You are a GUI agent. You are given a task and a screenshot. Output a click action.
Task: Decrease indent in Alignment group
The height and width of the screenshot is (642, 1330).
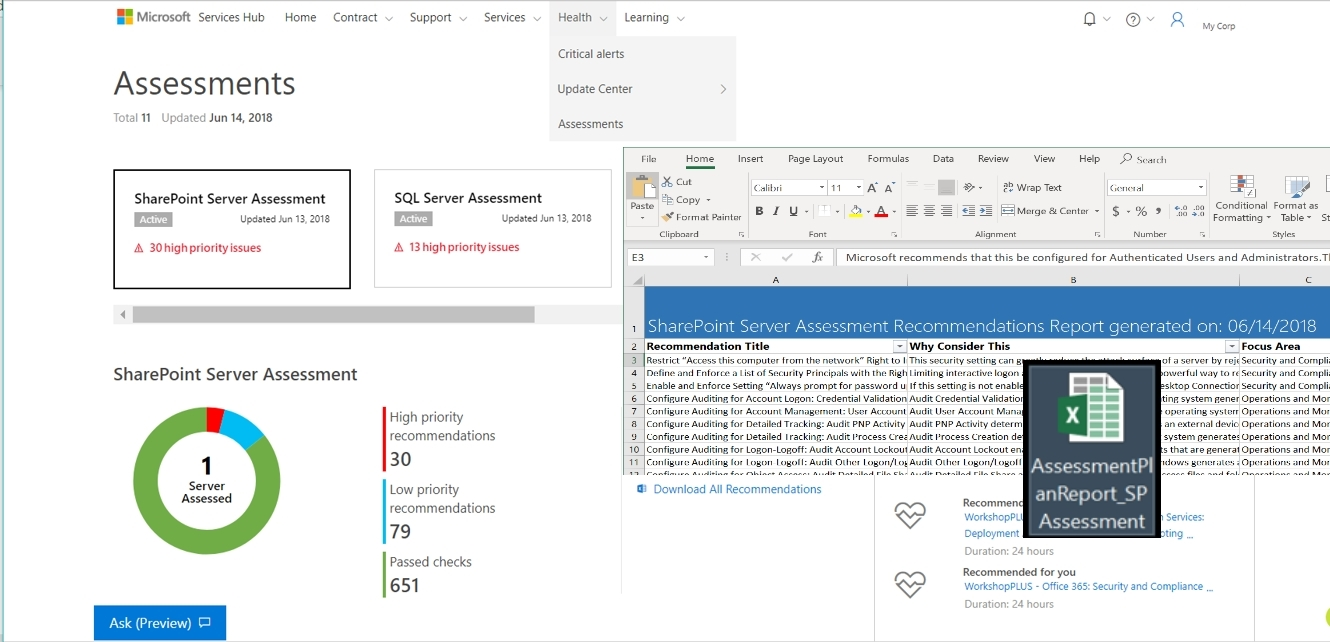click(x=968, y=211)
